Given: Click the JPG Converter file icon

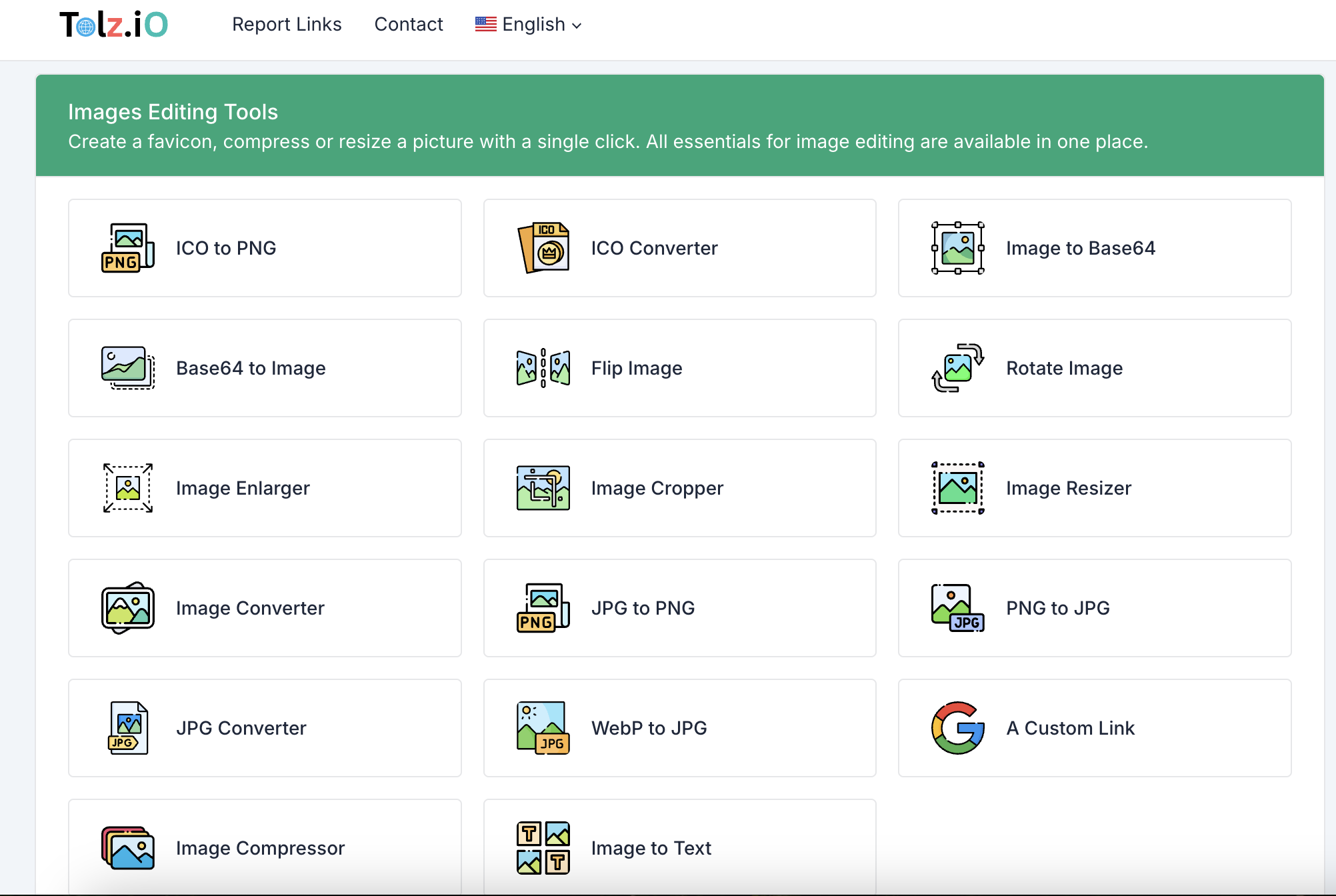Looking at the screenshot, I should click(128, 728).
